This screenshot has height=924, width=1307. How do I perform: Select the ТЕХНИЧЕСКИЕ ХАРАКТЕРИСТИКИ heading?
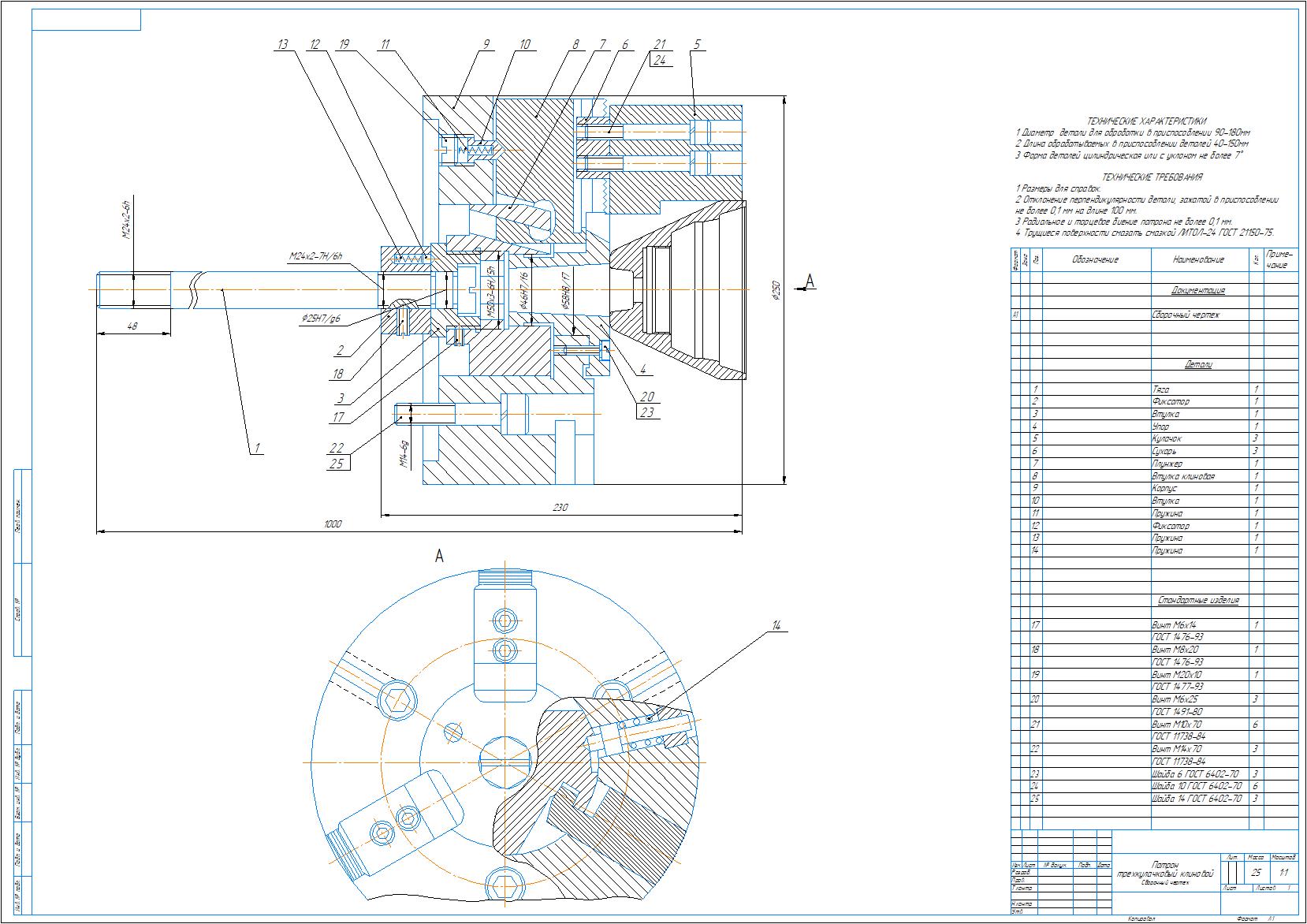(x=1146, y=121)
